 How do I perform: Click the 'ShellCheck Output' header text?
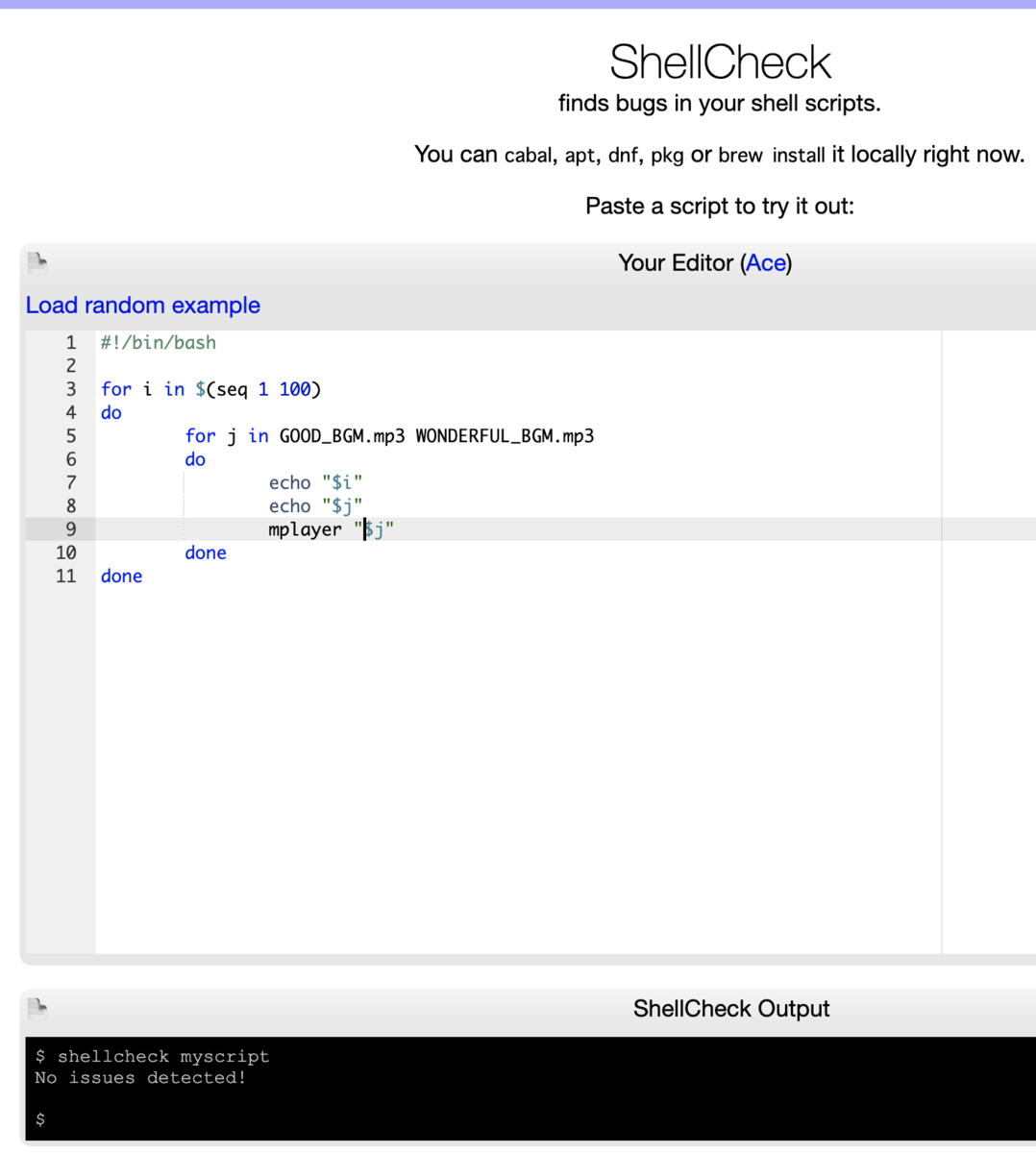click(x=731, y=1009)
